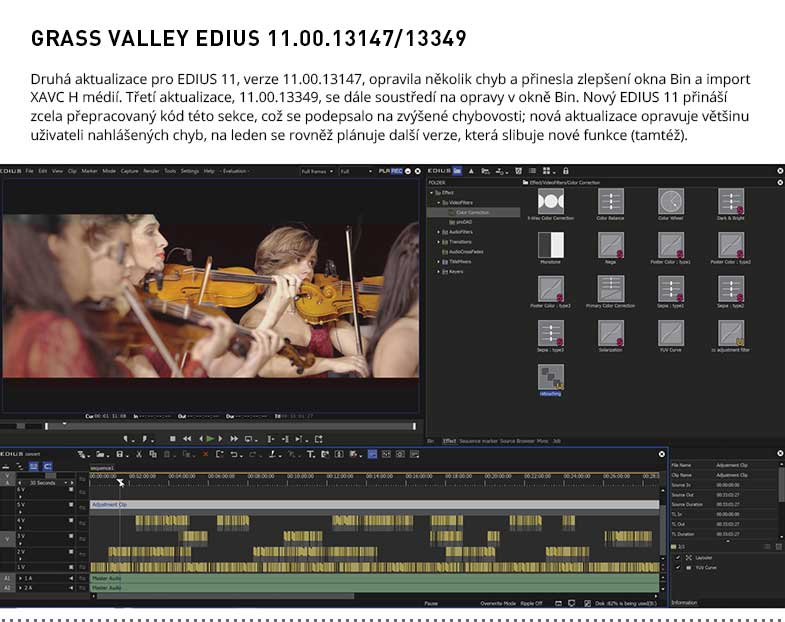The height and width of the screenshot is (622, 785).
Task: Toggle mute on video track 3V
Action: click(71, 536)
